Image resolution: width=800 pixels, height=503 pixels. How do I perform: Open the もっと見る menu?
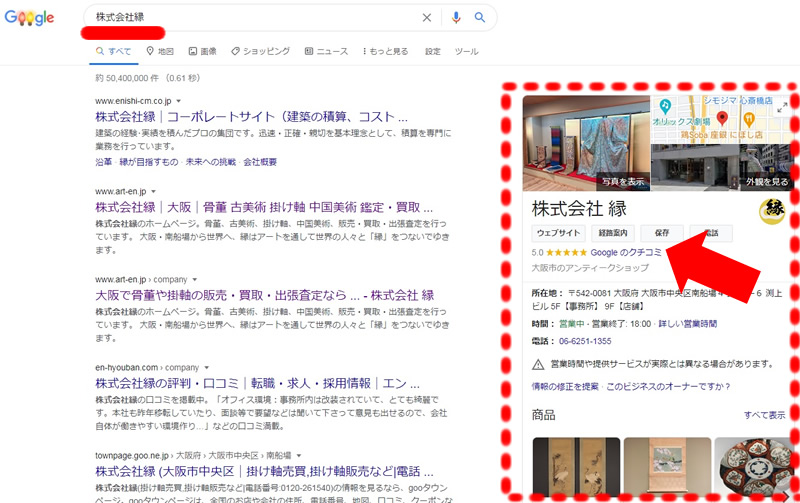click(x=385, y=51)
